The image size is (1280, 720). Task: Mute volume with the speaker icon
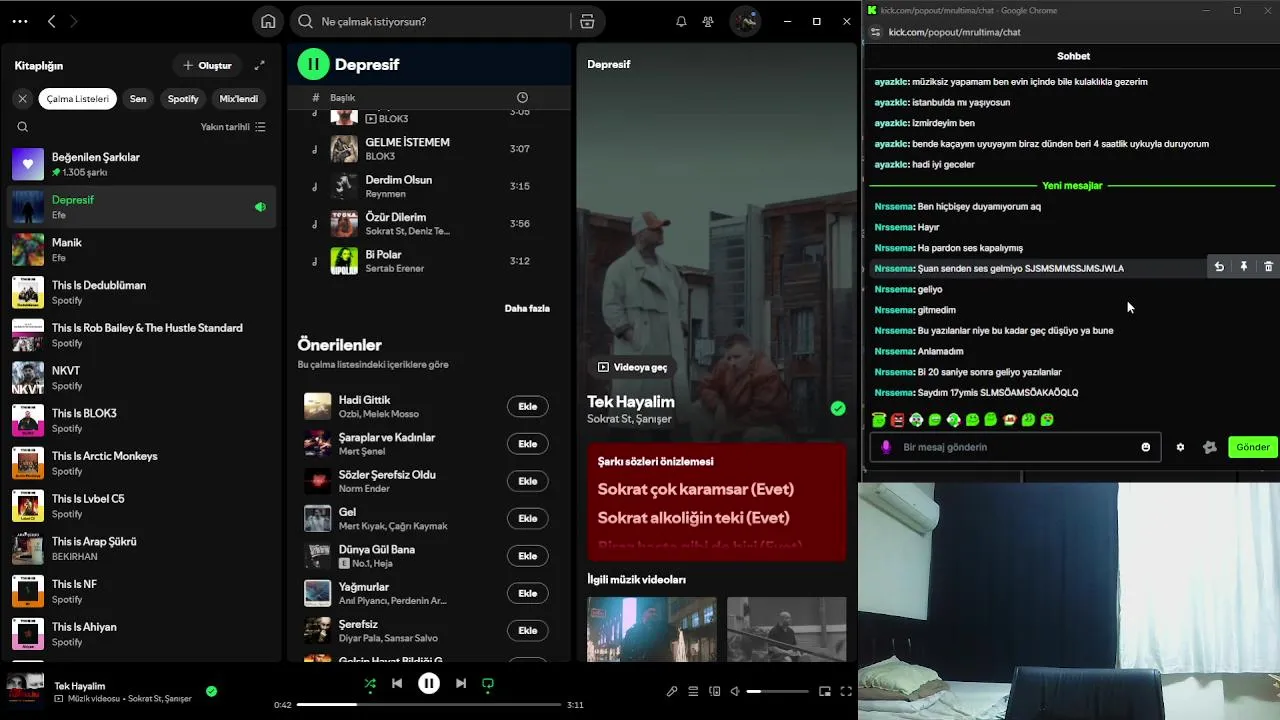735,691
